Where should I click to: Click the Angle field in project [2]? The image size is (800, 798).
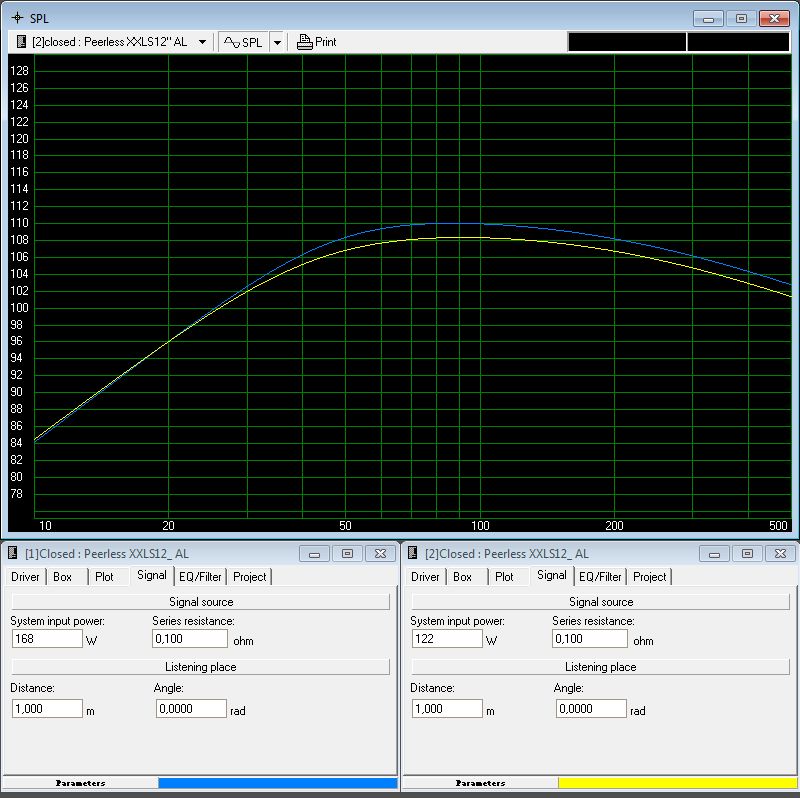pos(591,709)
